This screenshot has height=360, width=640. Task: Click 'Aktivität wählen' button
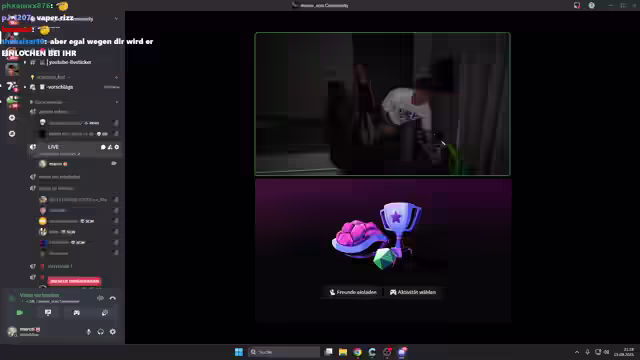coord(413,292)
